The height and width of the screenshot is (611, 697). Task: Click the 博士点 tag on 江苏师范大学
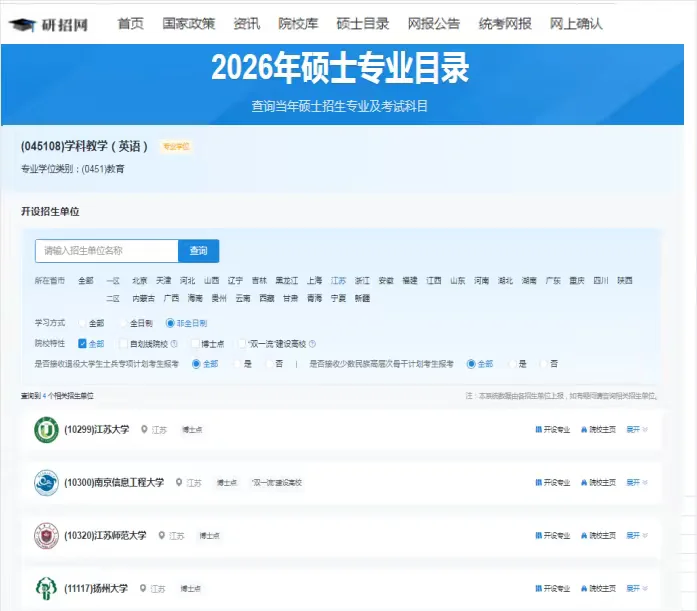(x=209, y=535)
